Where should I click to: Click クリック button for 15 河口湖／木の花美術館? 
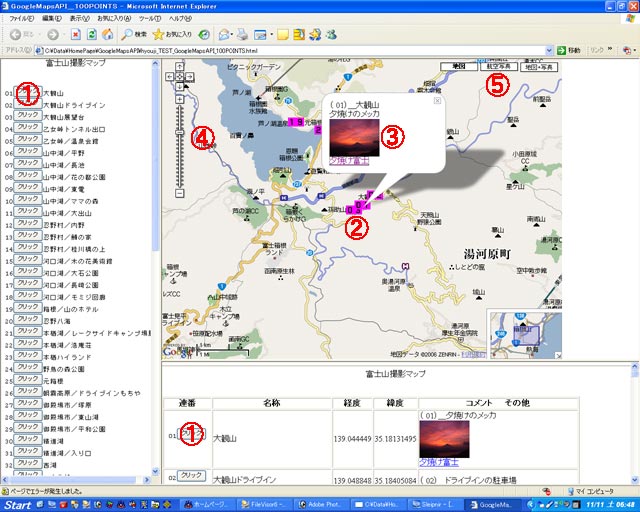tap(28, 259)
